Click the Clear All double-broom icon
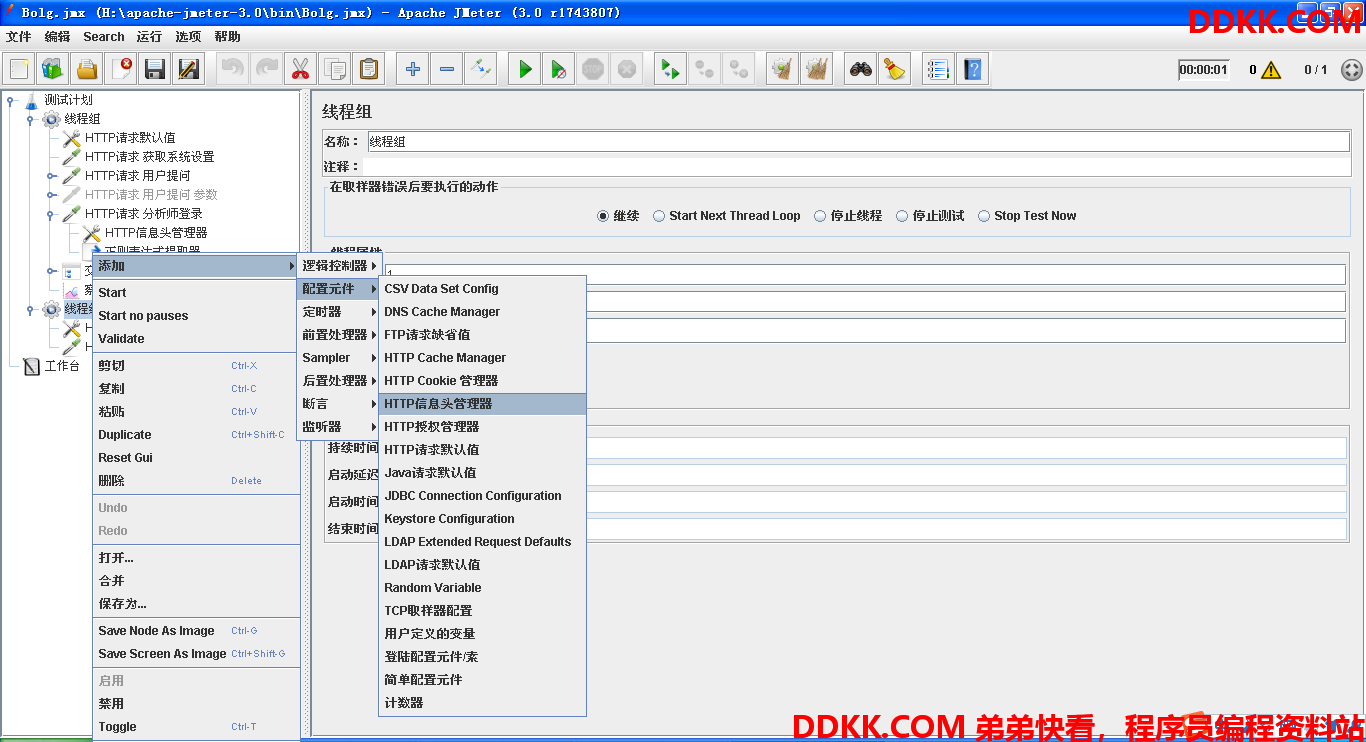Image resolution: width=1366 pixels, height=742 pixels. coord(817,69)
